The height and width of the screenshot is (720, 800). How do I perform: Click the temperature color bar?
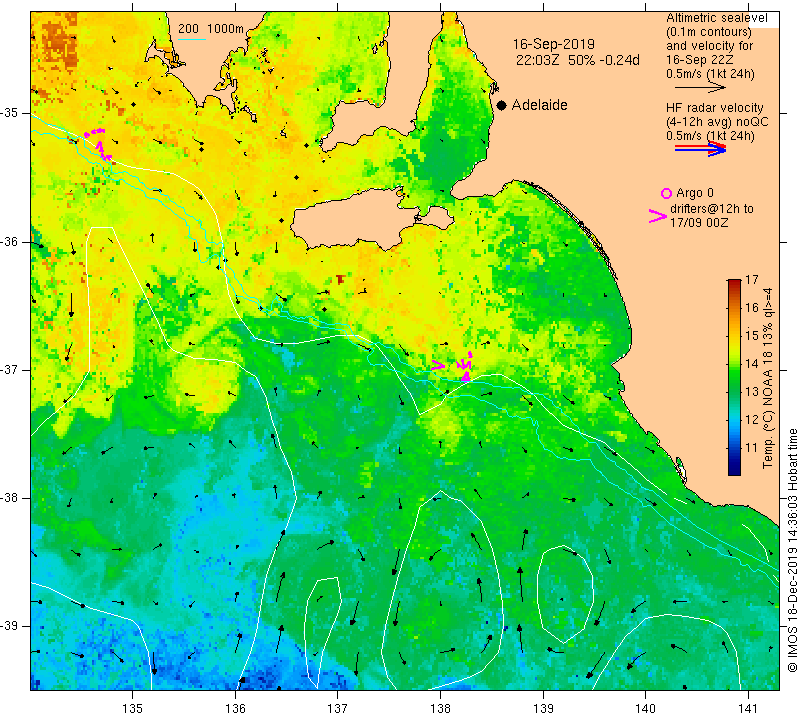[x=734, y=378]
